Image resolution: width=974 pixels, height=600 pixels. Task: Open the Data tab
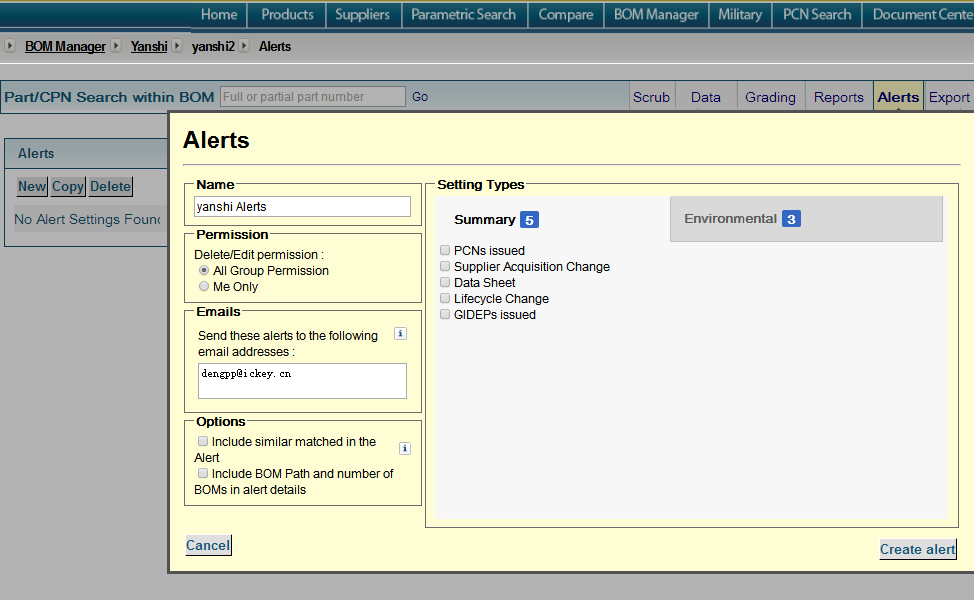pyautogui.click(x=706, y=97)
